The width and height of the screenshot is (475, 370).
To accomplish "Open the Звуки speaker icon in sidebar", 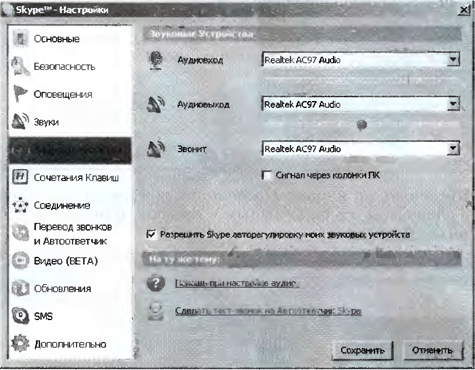I will click(20, 122).
